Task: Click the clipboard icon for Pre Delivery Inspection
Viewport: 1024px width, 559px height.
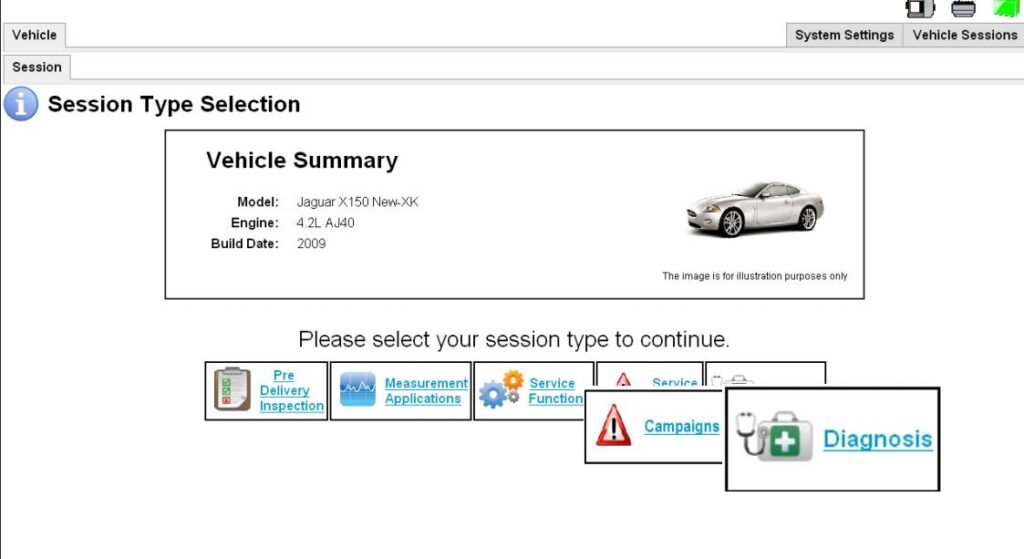Action: pyautogui.click(x=232, y=390)
